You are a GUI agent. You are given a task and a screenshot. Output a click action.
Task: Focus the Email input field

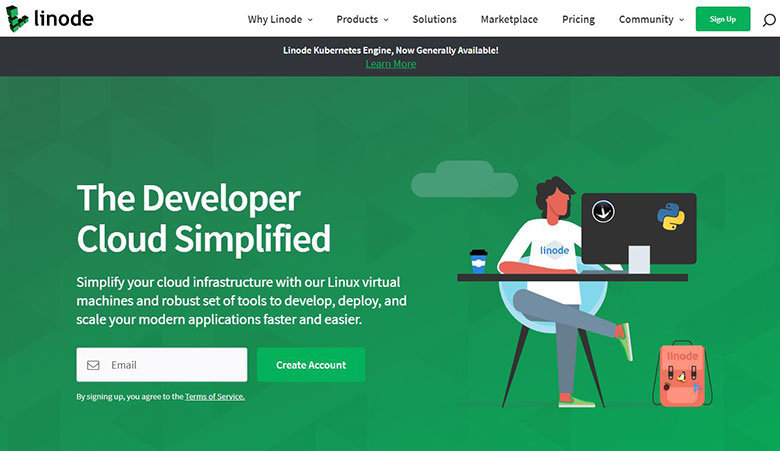click(170, 365)
